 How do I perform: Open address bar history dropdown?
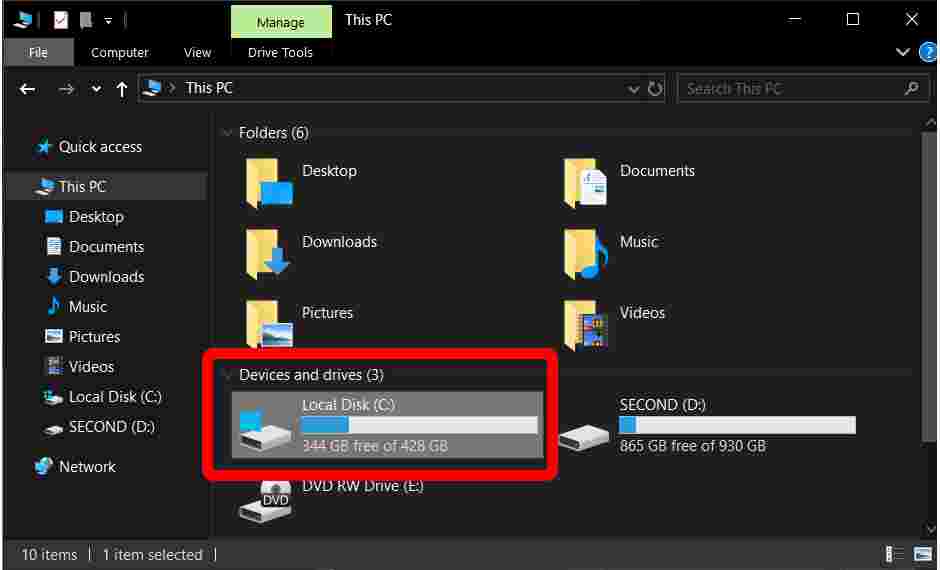[633, 89]
